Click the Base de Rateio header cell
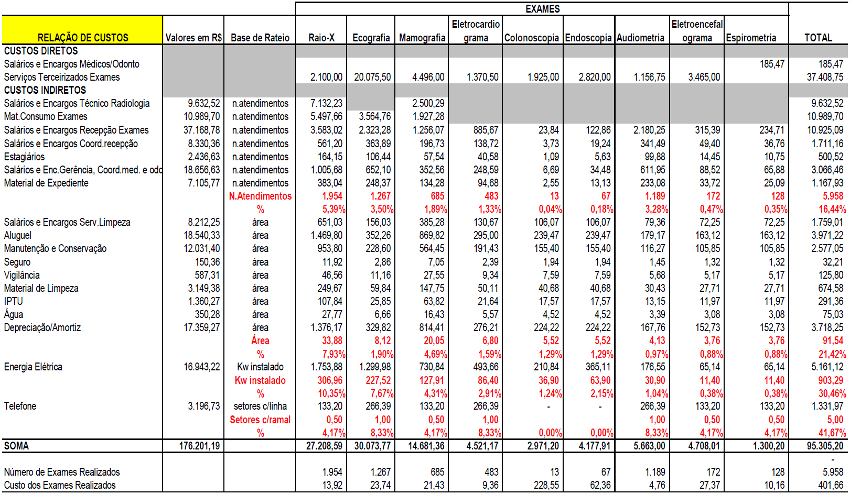Viewport: 850px width, 494px height. tap(258, 37)
